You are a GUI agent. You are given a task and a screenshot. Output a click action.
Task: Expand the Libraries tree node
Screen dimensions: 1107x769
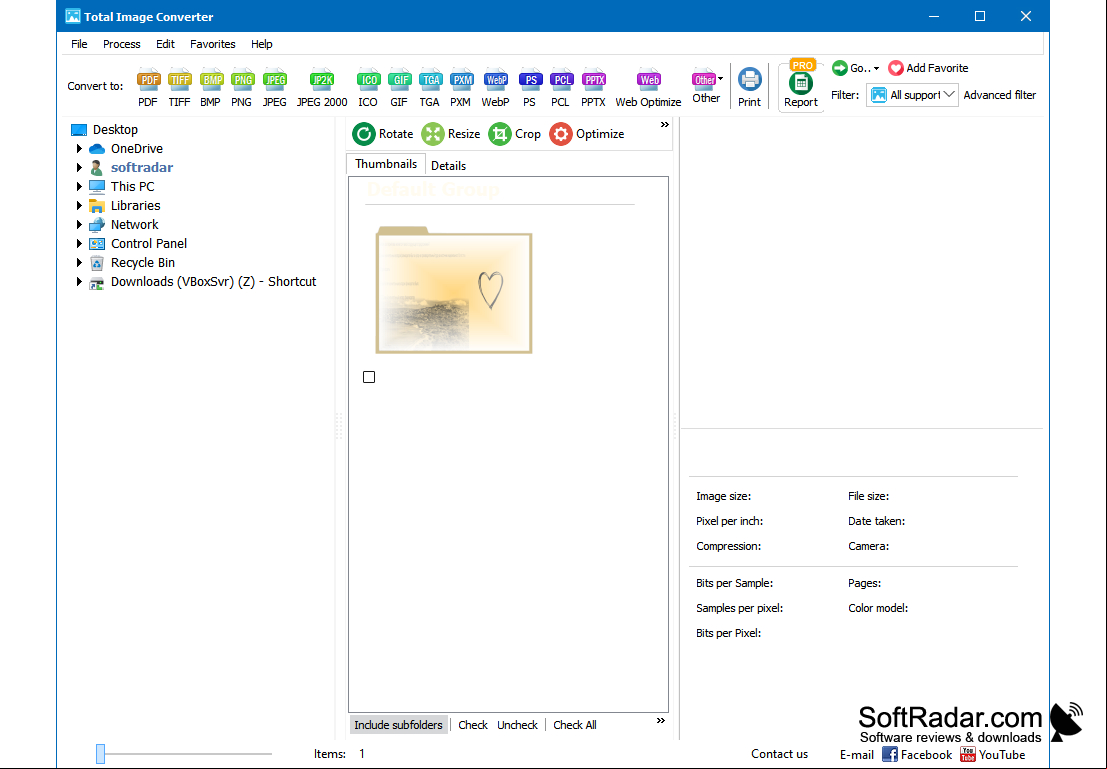(x=79, y=206)
